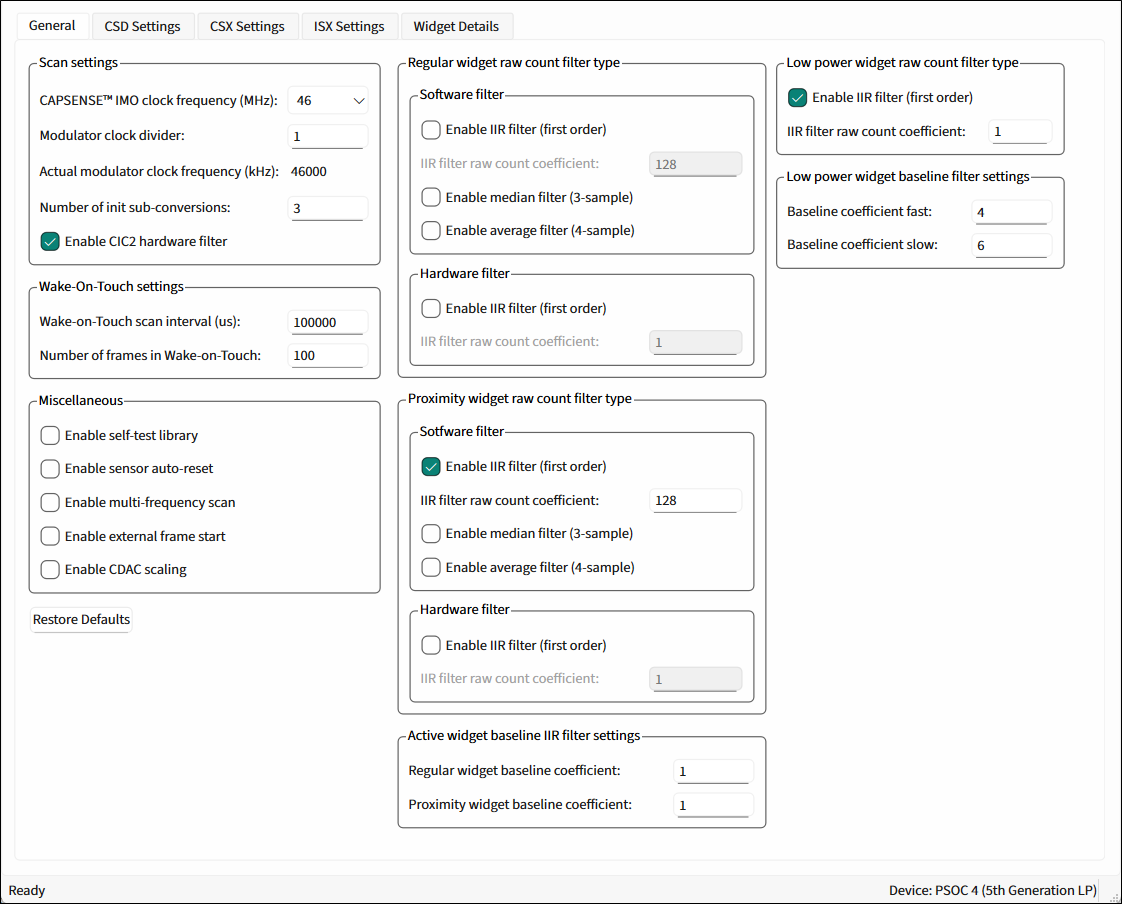Open the CAPSENSE IMO clock frequency dropdown

pos(328,101)
